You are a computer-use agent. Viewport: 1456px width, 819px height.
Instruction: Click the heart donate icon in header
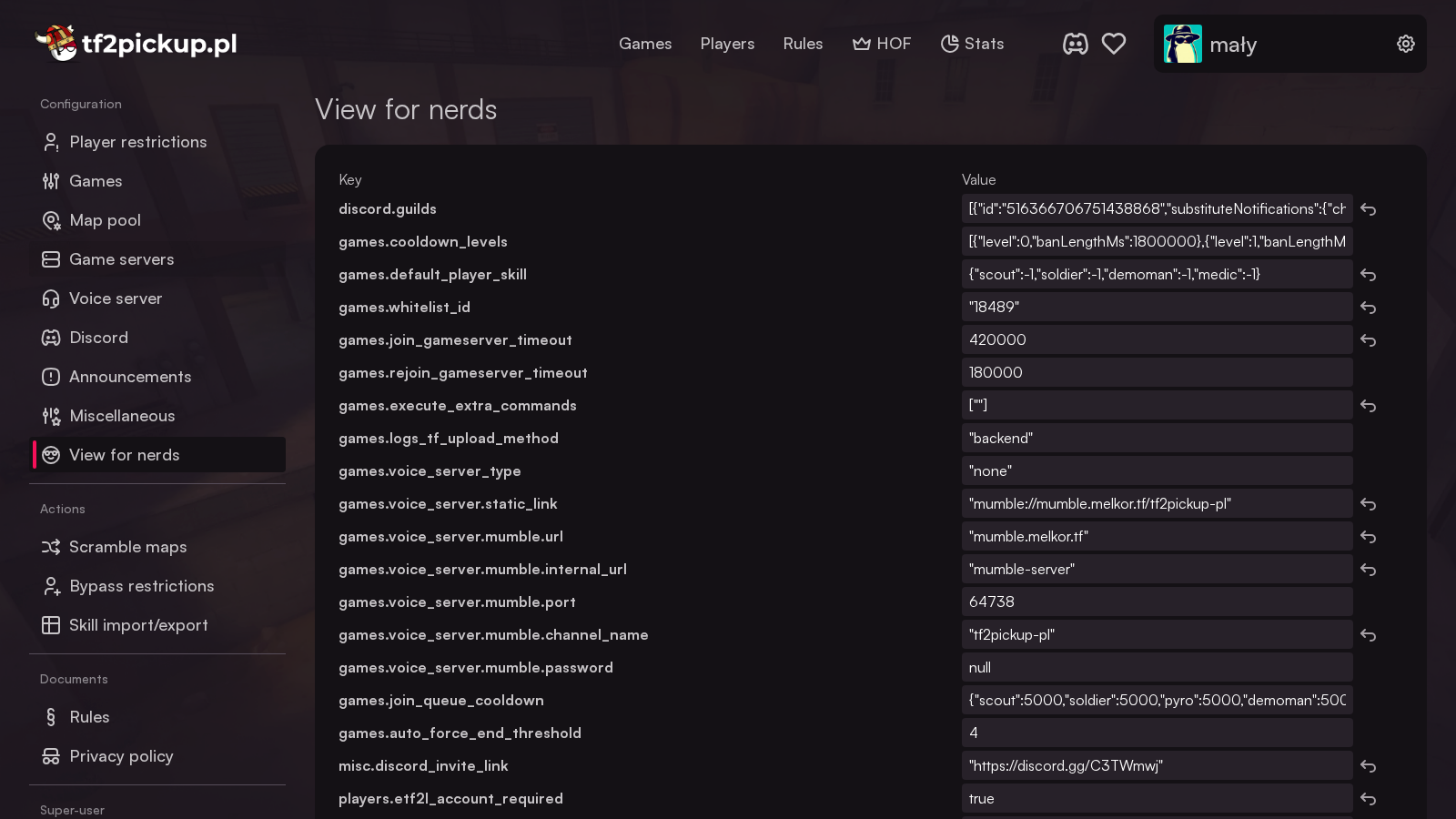[1114, 44]
